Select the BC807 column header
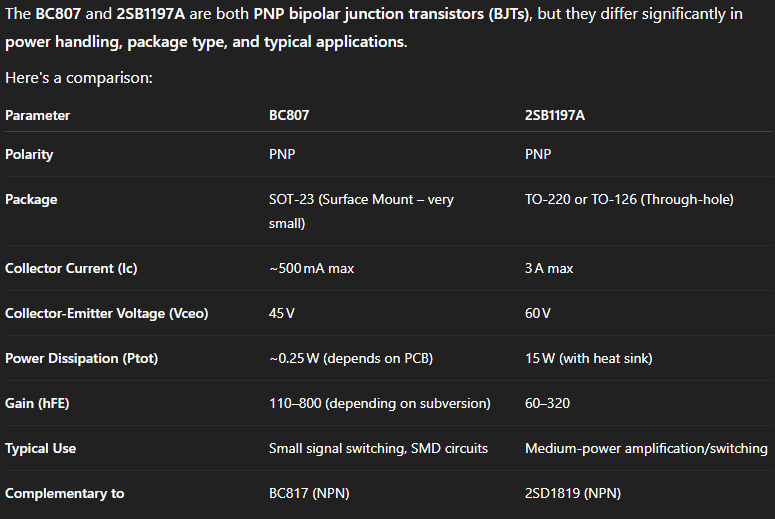This screenshot has height=519, width=775. click(289, 115)
